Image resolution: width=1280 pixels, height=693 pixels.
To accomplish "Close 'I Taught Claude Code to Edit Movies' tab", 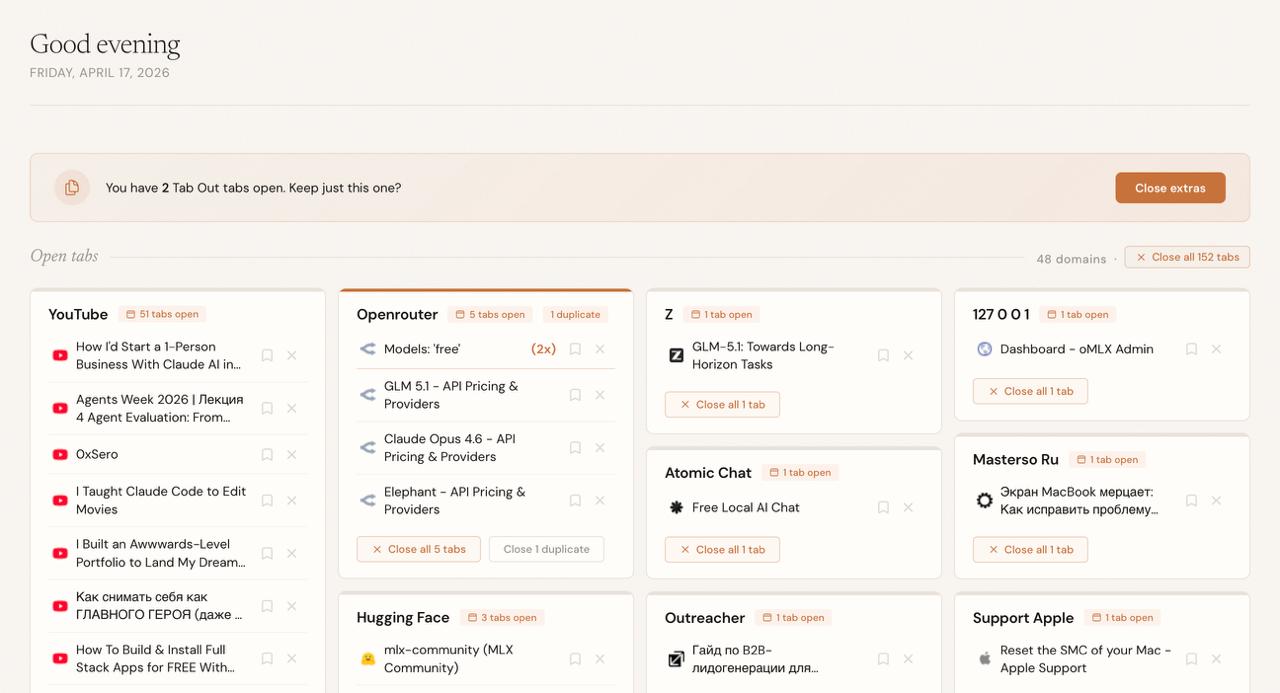I will point(292,500).
